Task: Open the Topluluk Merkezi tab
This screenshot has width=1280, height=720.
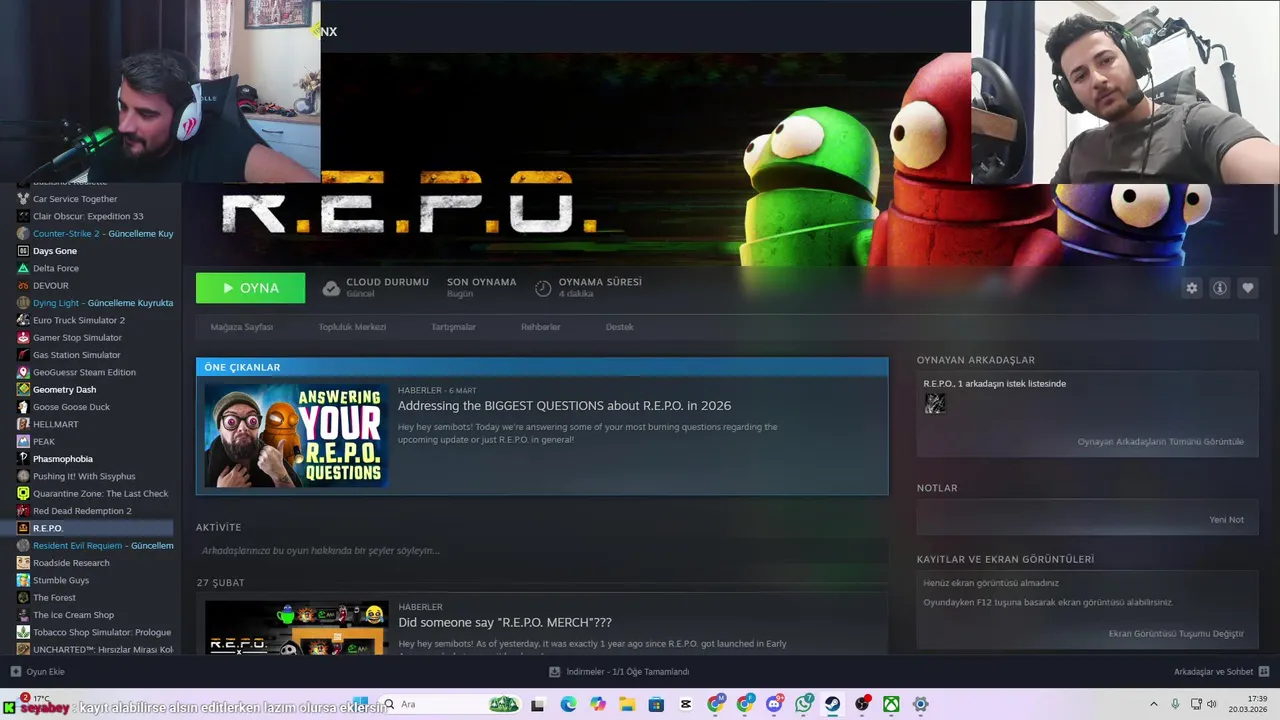Action: [352, 327]
